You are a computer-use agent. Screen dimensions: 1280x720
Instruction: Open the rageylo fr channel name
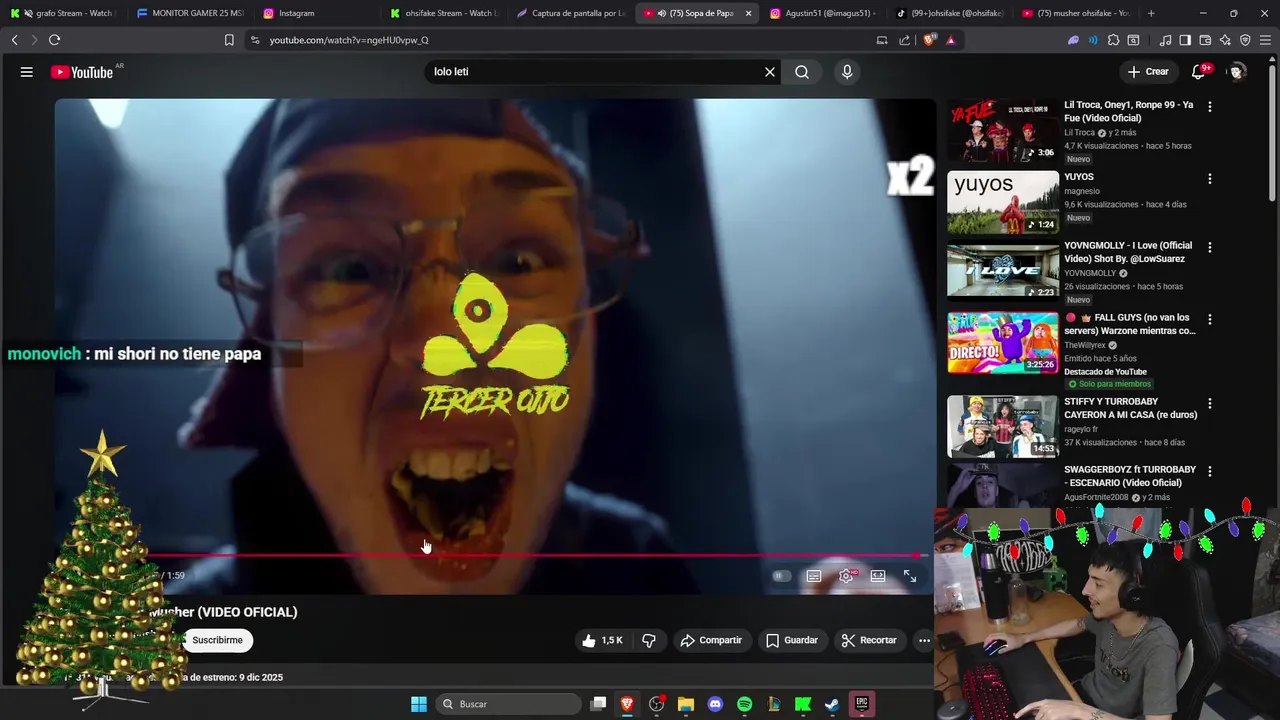pos(1081,429)
